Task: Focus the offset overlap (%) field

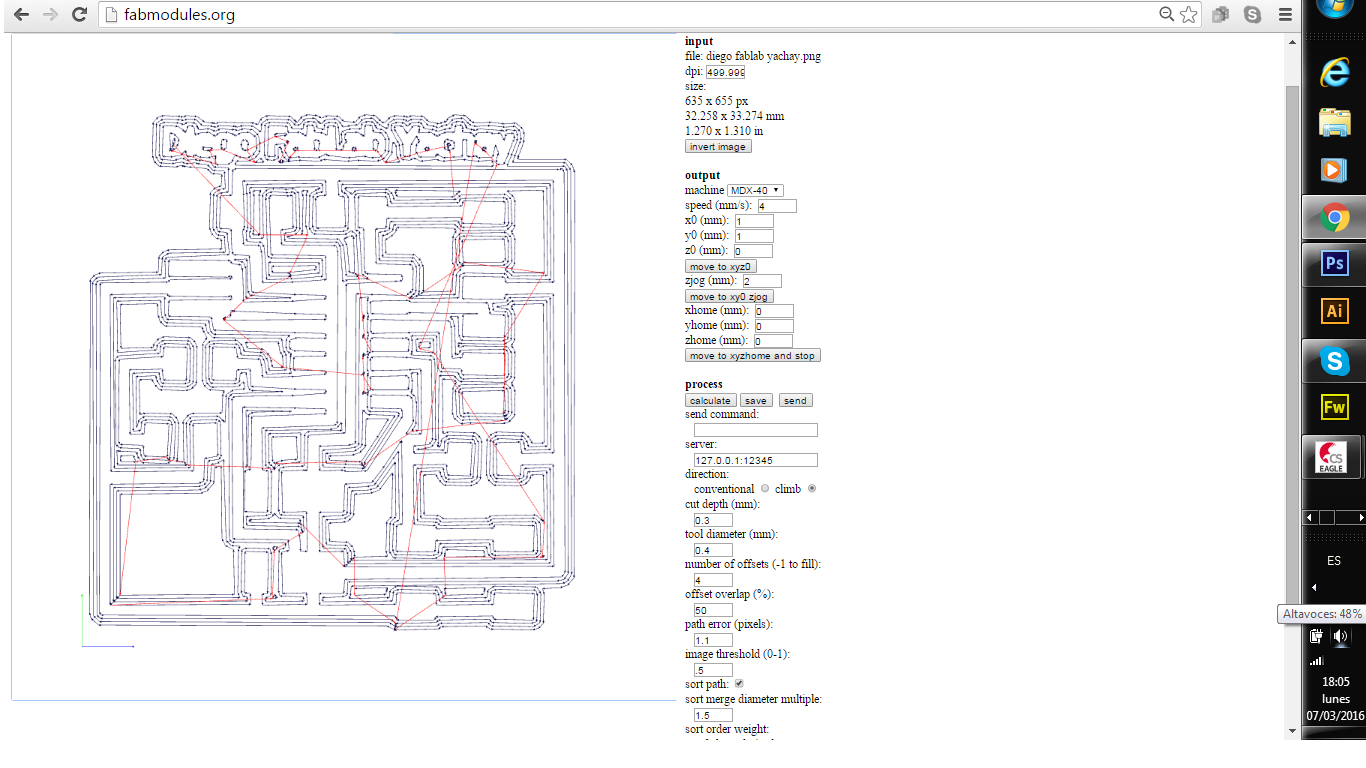Action: (713, 610)
